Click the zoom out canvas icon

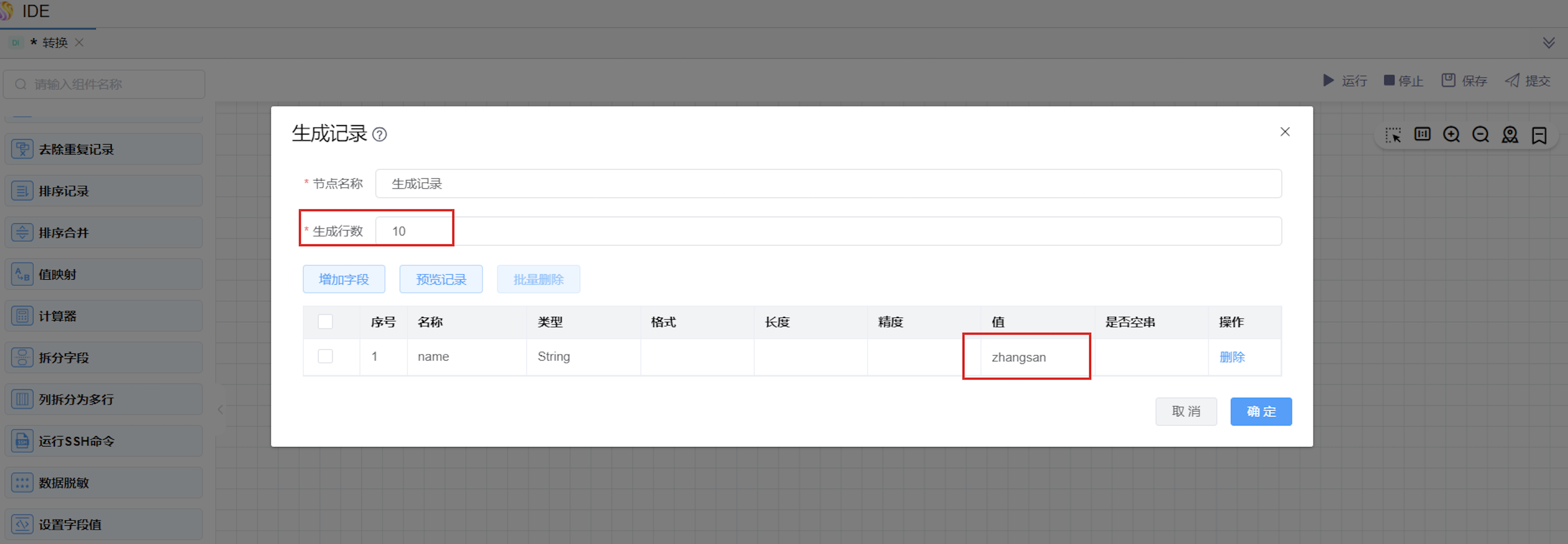pos(1481,135)
